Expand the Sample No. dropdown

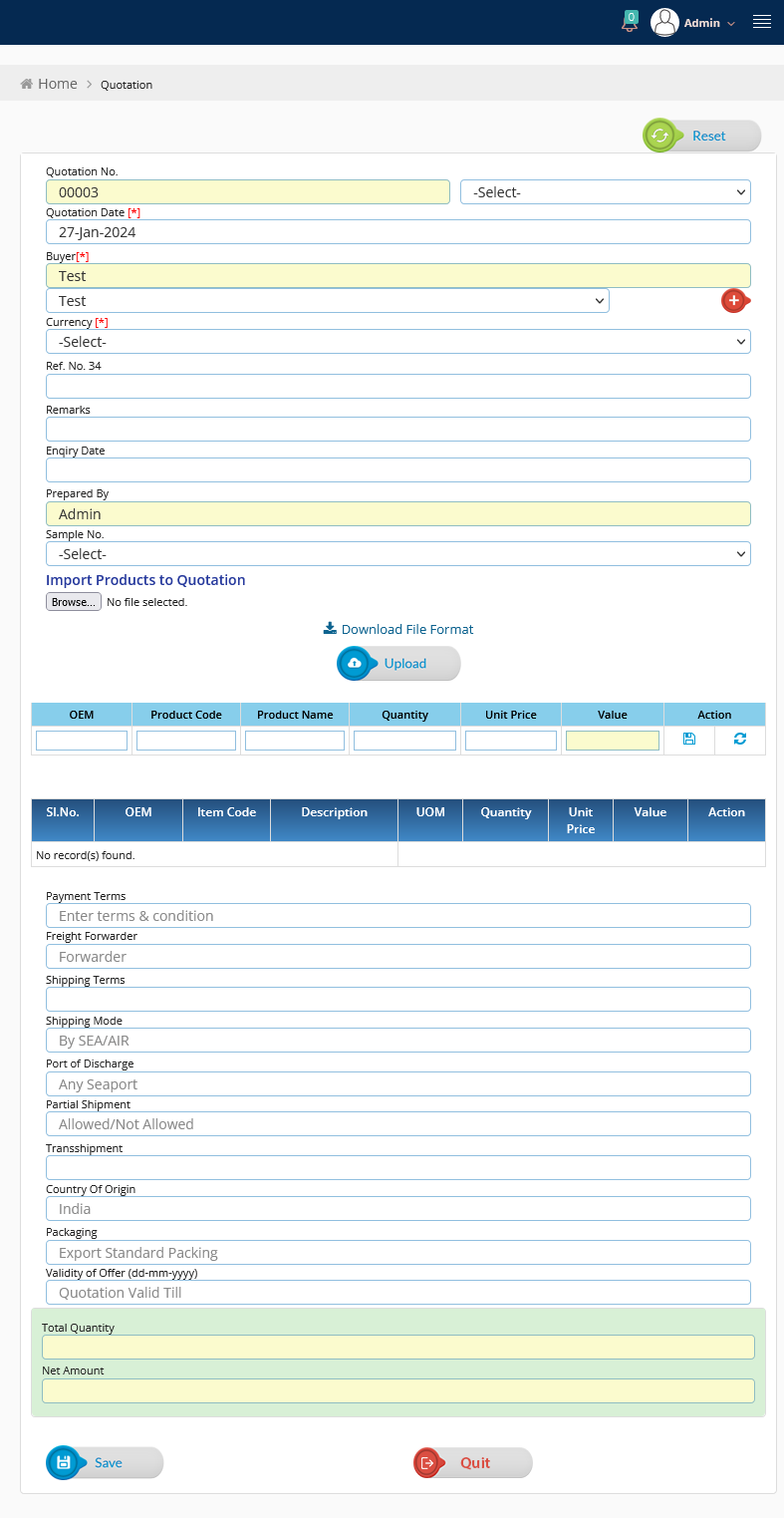click(x=398, y=554)
